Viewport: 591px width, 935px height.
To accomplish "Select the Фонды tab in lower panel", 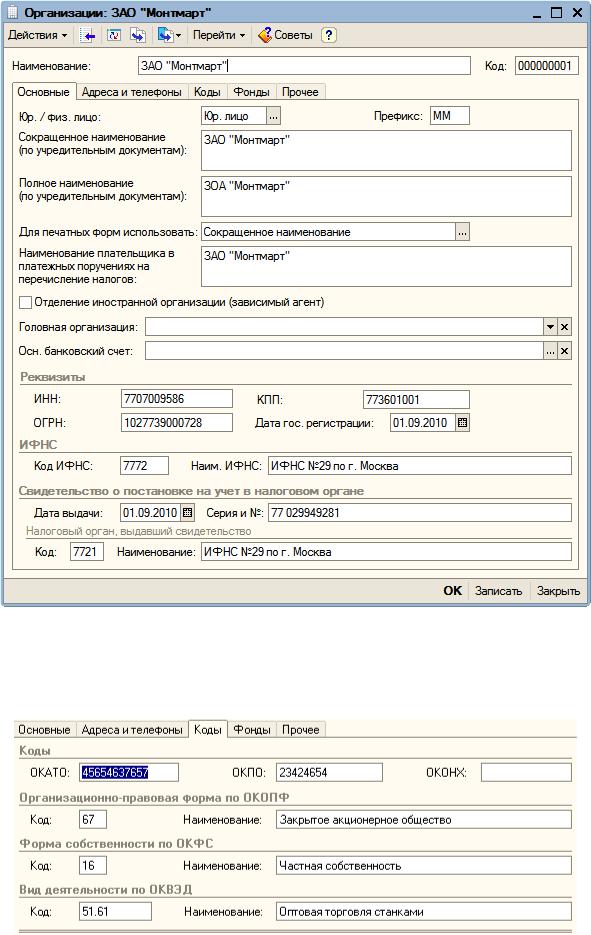I will 251,730.
